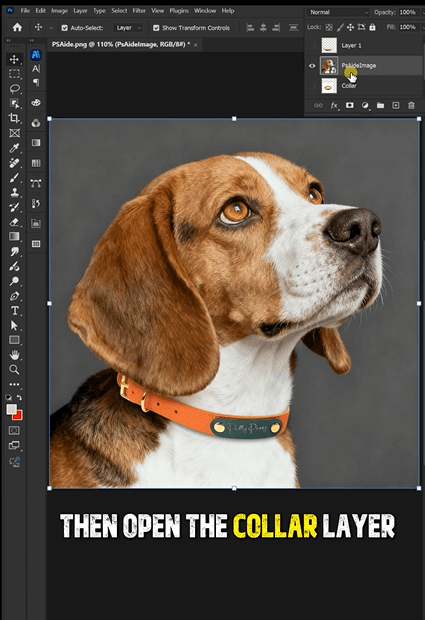
Task: Open the File menu
Action: [25, 11]
